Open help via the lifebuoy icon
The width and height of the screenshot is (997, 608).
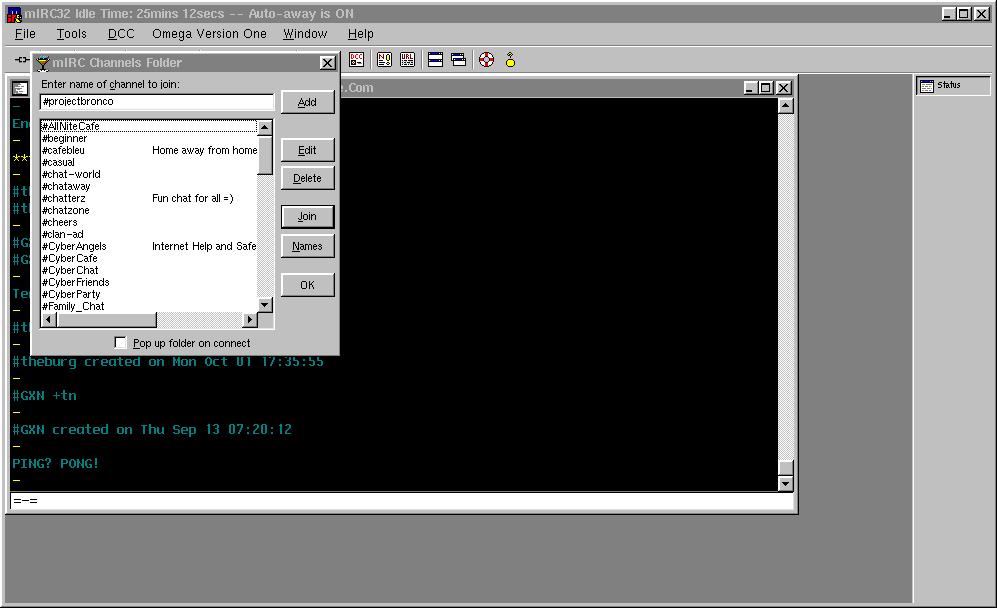click(486, 60)
